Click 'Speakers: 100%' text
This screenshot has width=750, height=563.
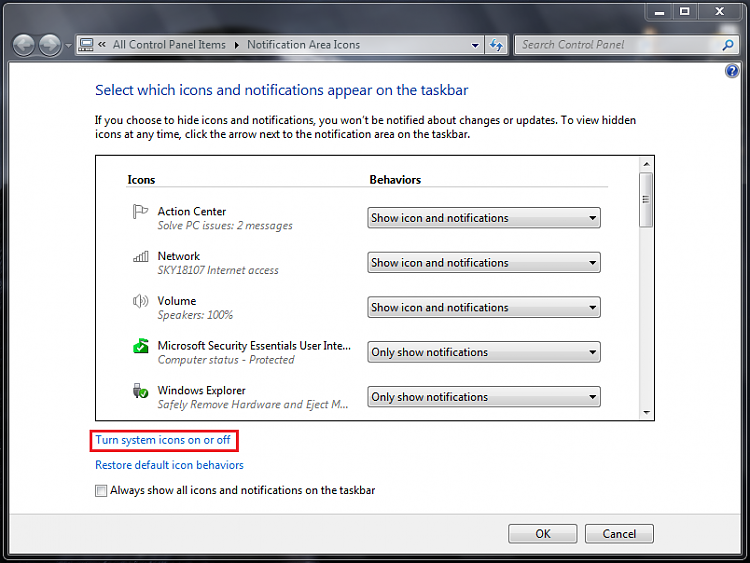pyautogui.click(x=195, y=315)
